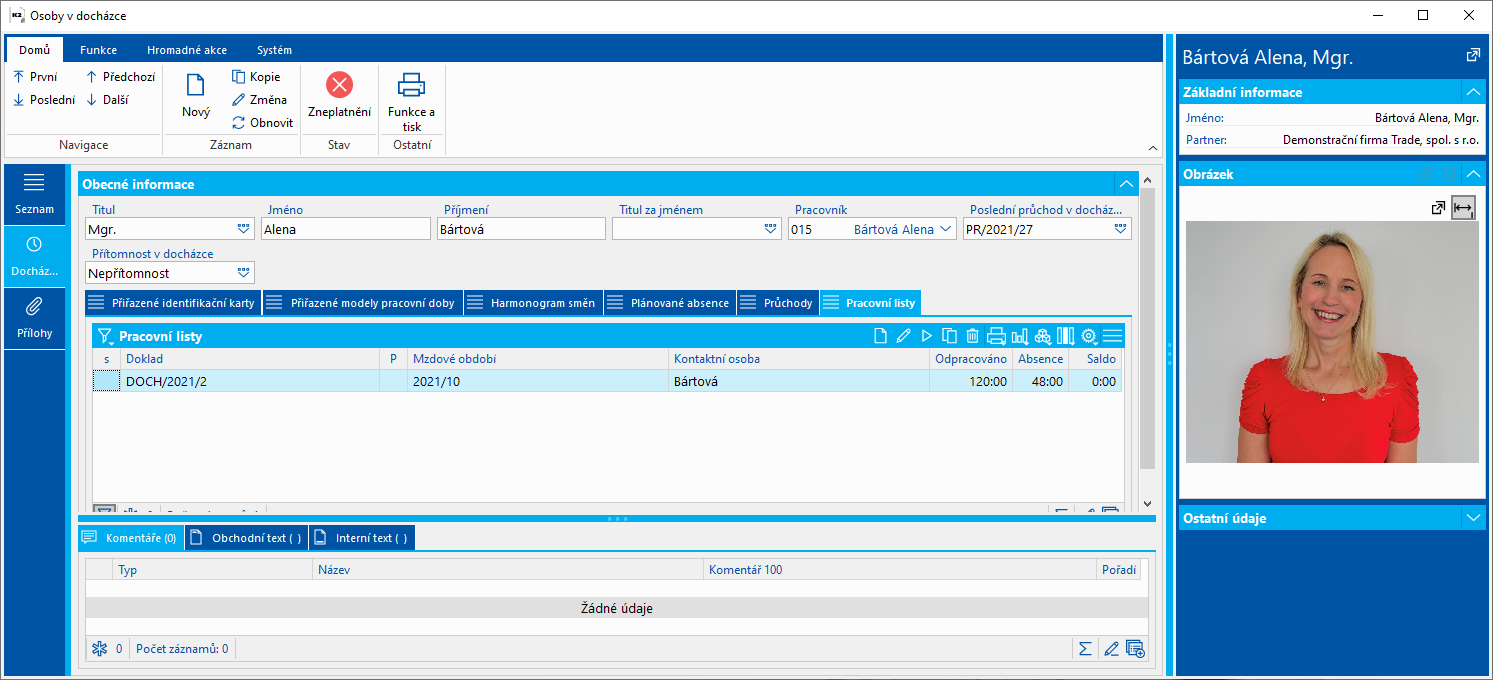1493x680 pixels.
Task: Open the gear settings icon in Pracovní listy
Action: (x=1089, y=336)
